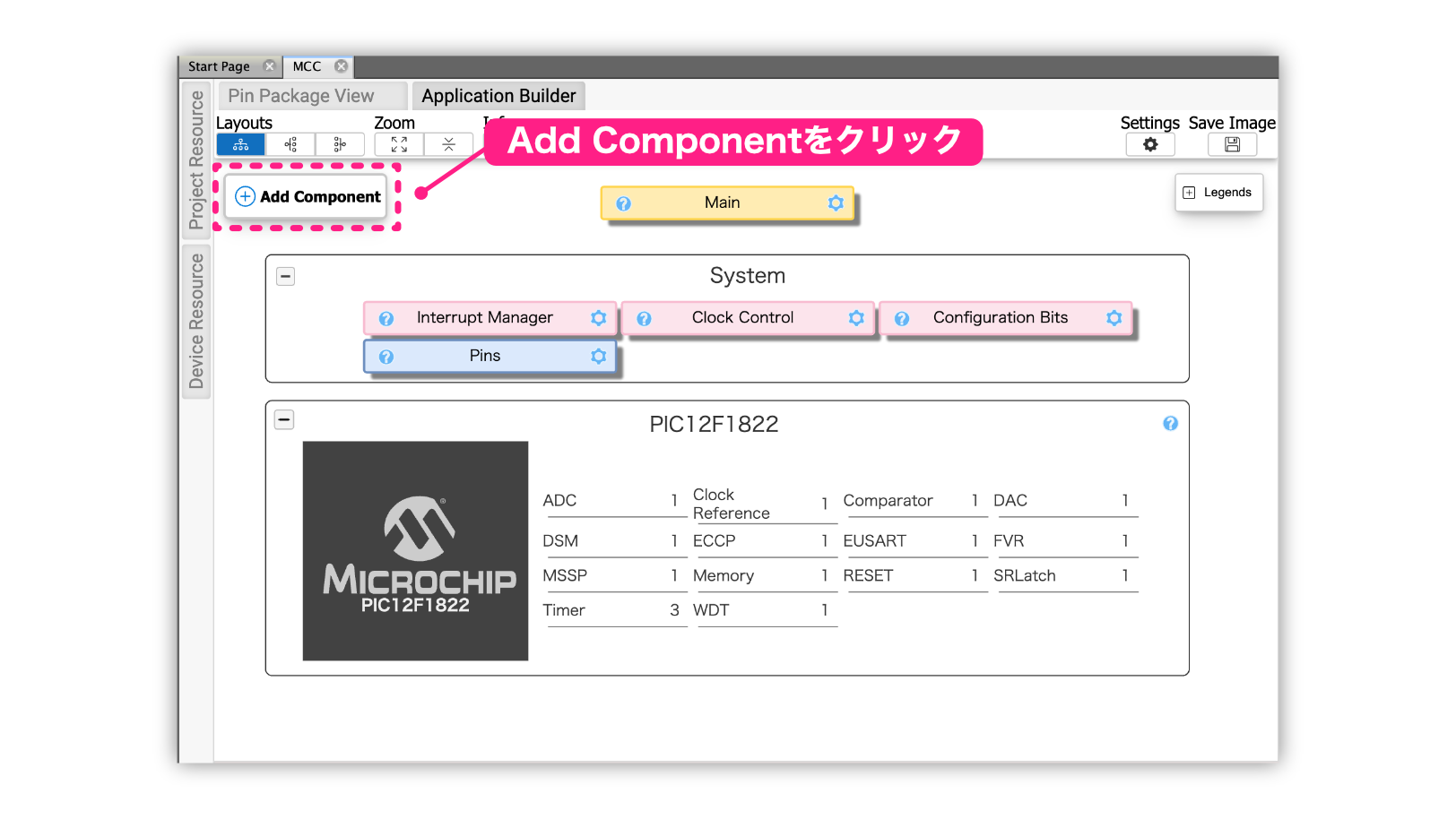
Task: Click the Comparator peripheral entry
Action: (x=914, y=501)
